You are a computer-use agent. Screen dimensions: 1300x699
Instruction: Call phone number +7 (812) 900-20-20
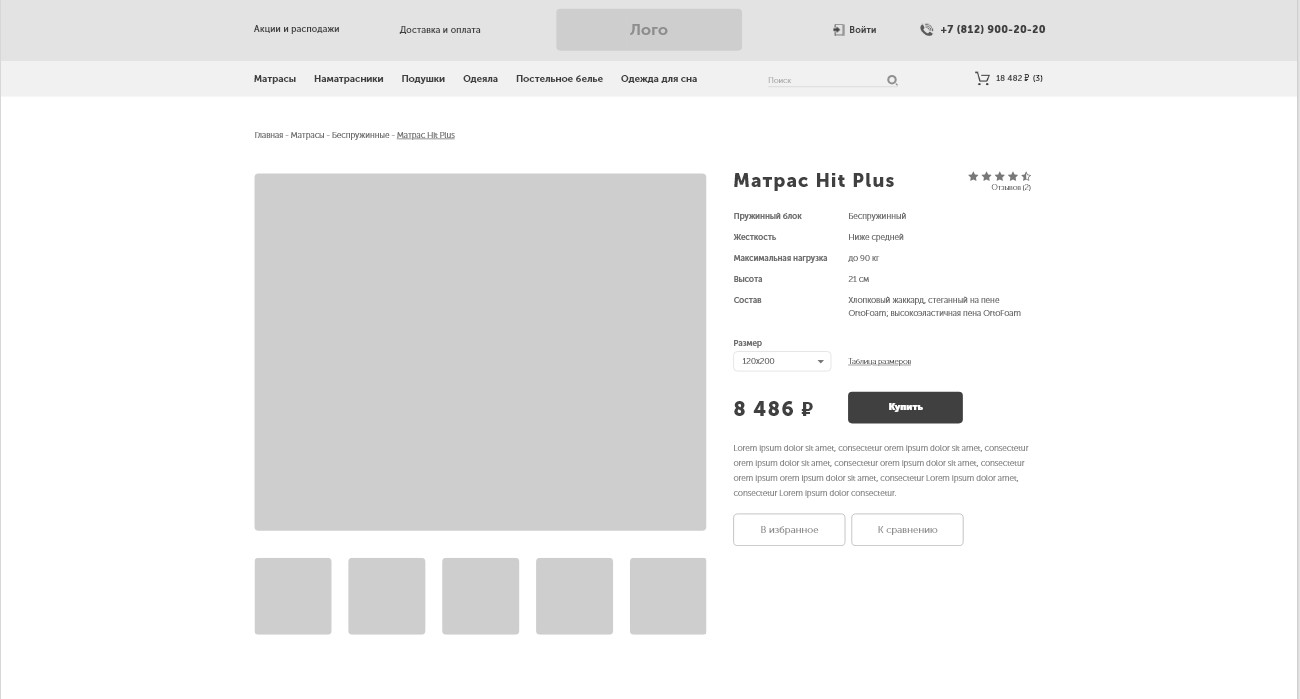coord(993,30)
